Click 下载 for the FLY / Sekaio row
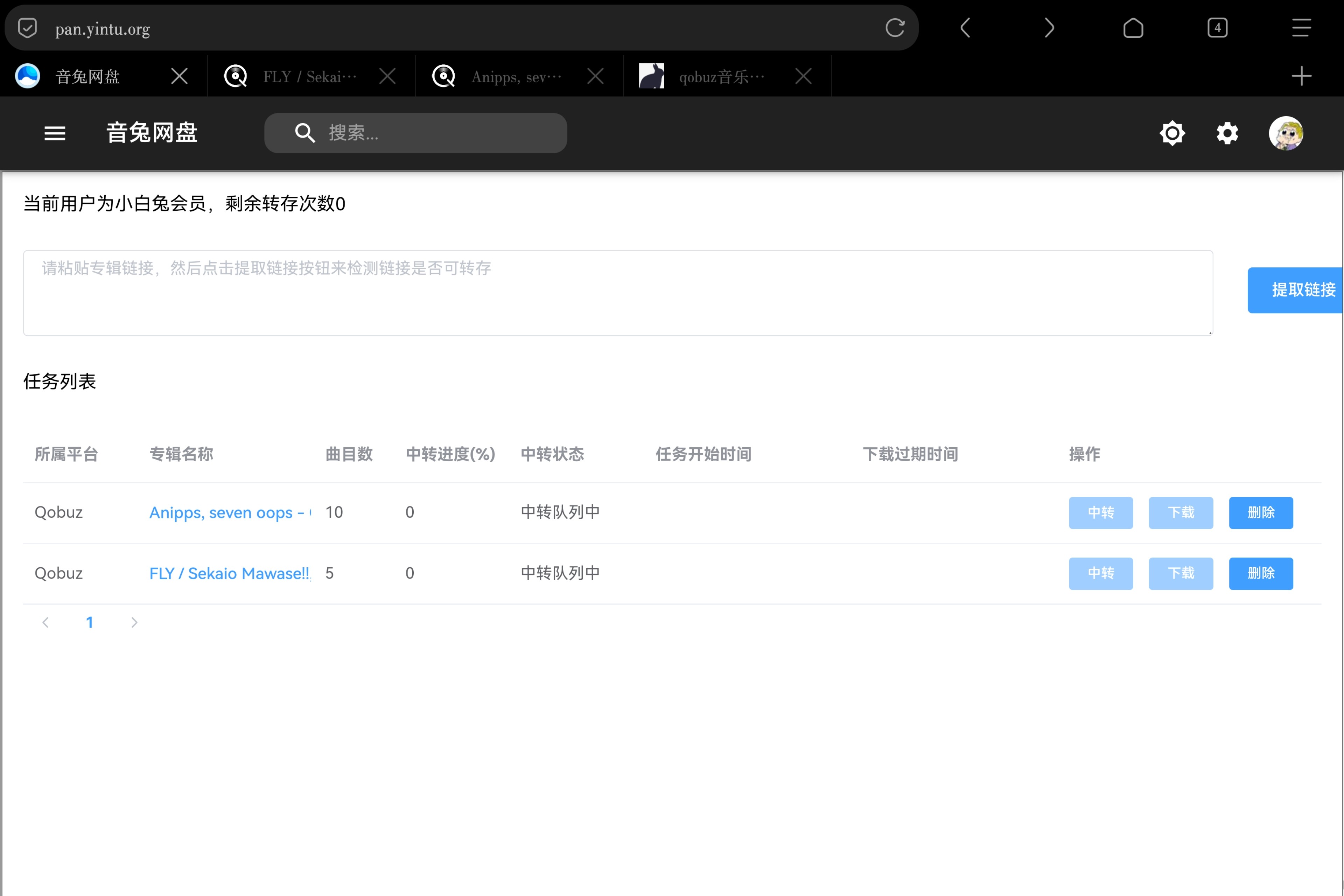Image resolution: width=1344 pixels, height=896 pixels. pos(1181,573)
